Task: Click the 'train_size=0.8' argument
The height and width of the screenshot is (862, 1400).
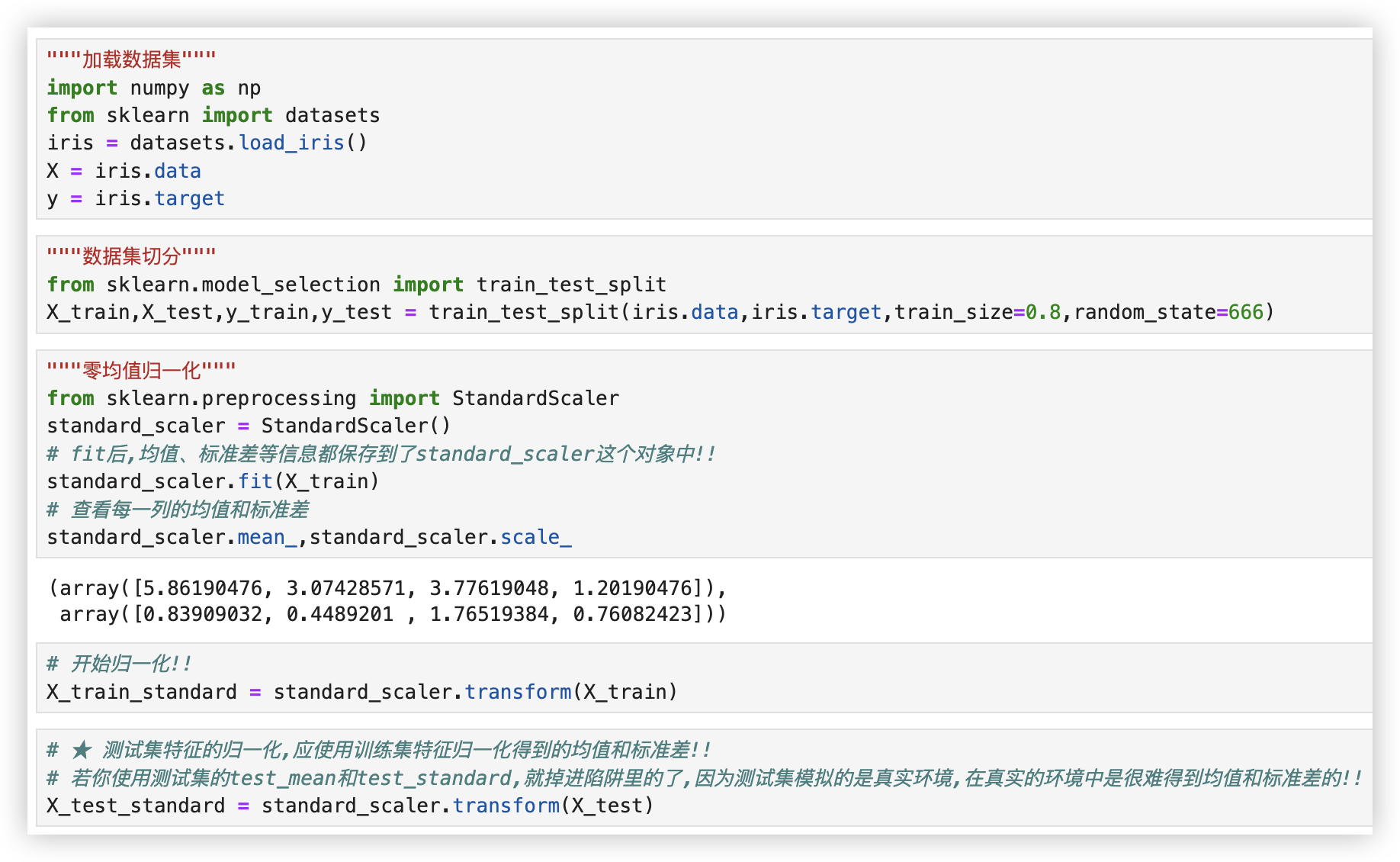Action: [x=977, y=312]
